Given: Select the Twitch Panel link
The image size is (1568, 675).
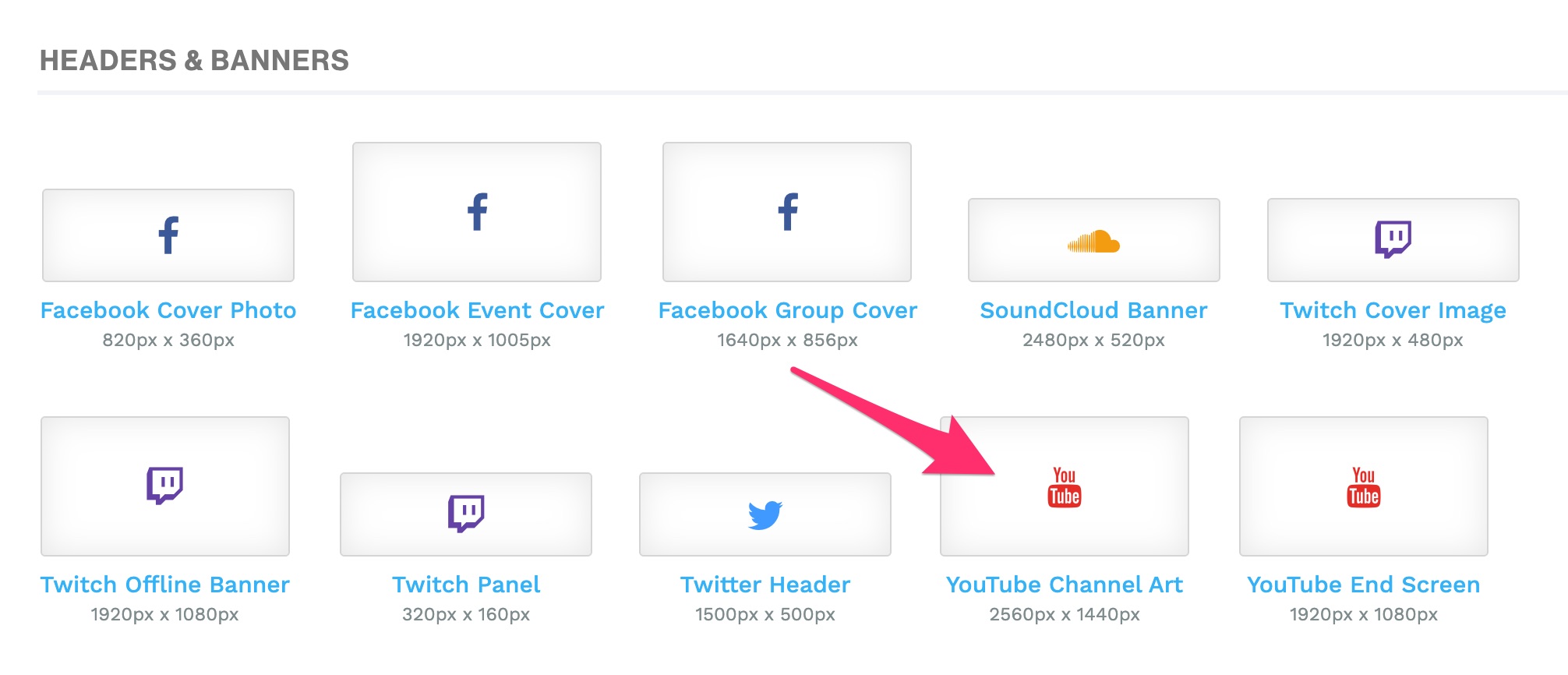Looking at the screenshot, I should coord(466,585).
